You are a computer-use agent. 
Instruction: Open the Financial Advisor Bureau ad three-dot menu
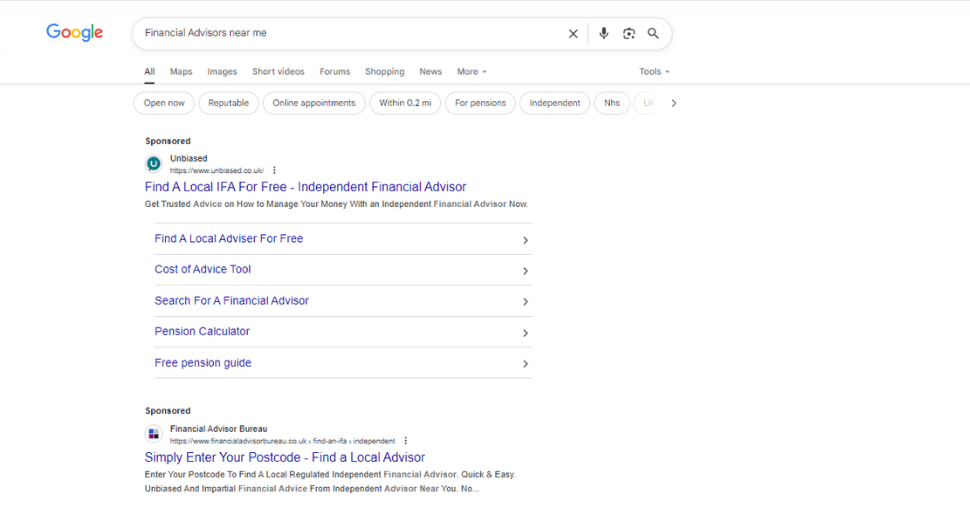coord(406,441)
